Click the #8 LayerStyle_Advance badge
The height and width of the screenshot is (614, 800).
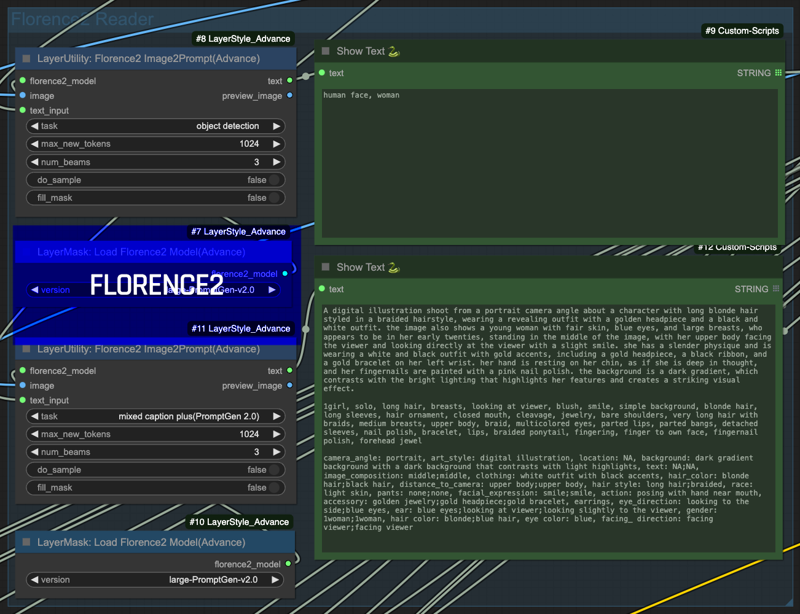point(243,39)
